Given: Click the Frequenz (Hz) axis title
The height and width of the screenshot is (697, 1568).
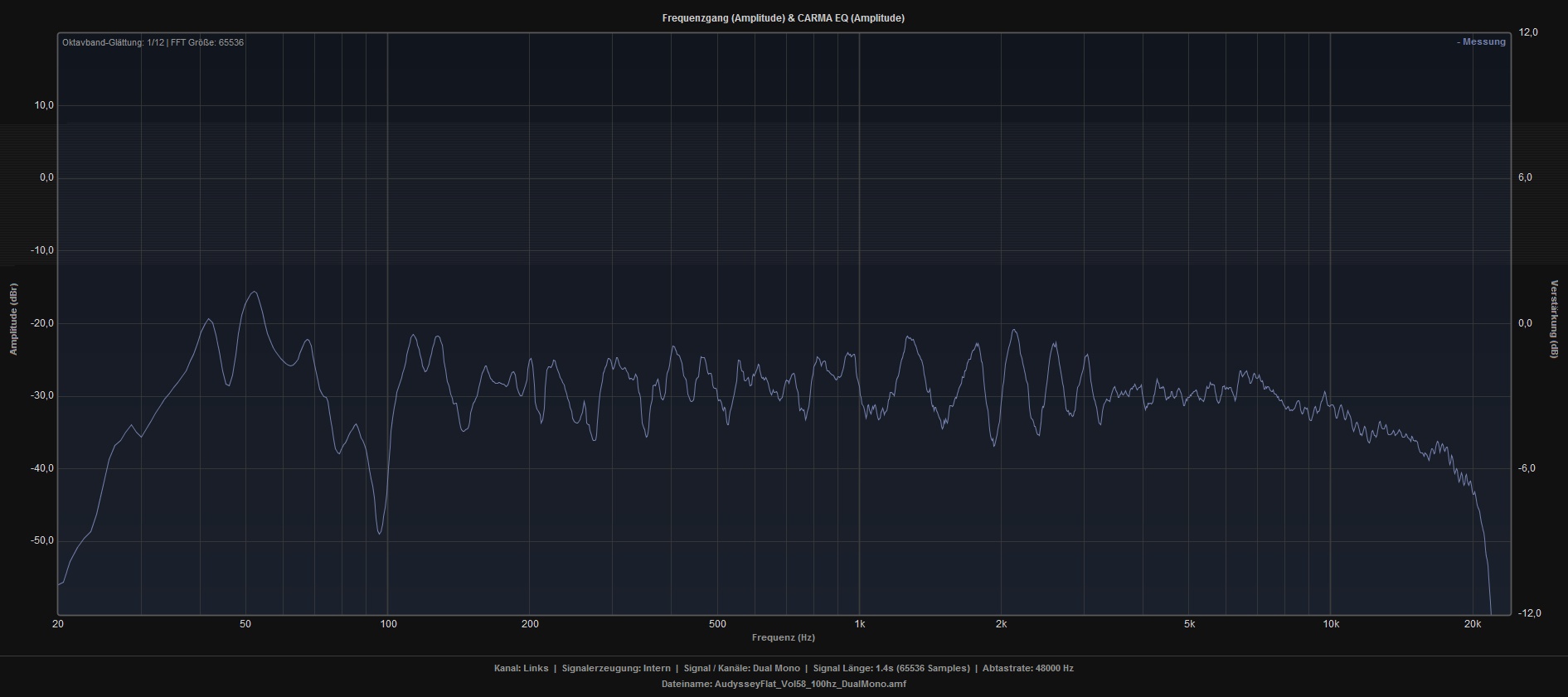Looking at the screenshot, I should click(783, 637).
